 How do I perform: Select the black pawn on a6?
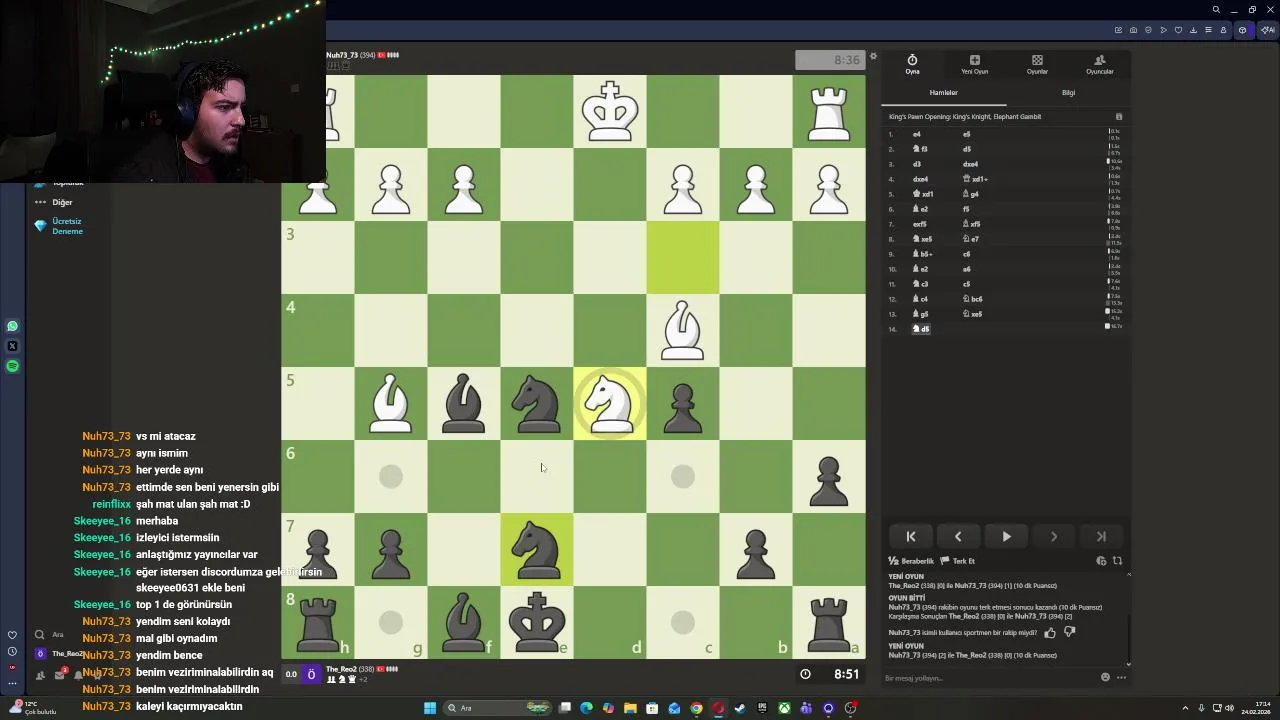point(829,476)
